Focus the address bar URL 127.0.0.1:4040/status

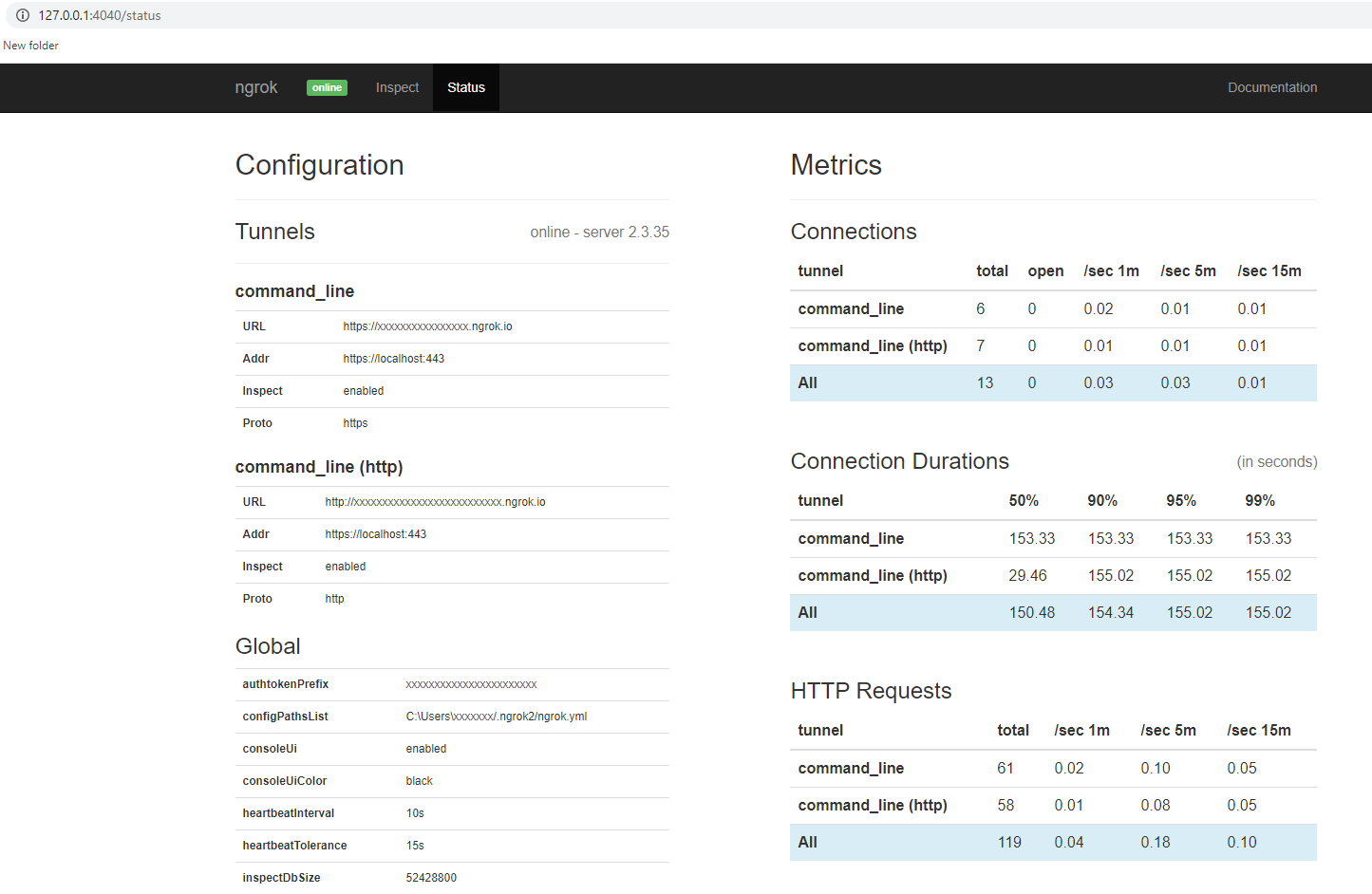100,15
